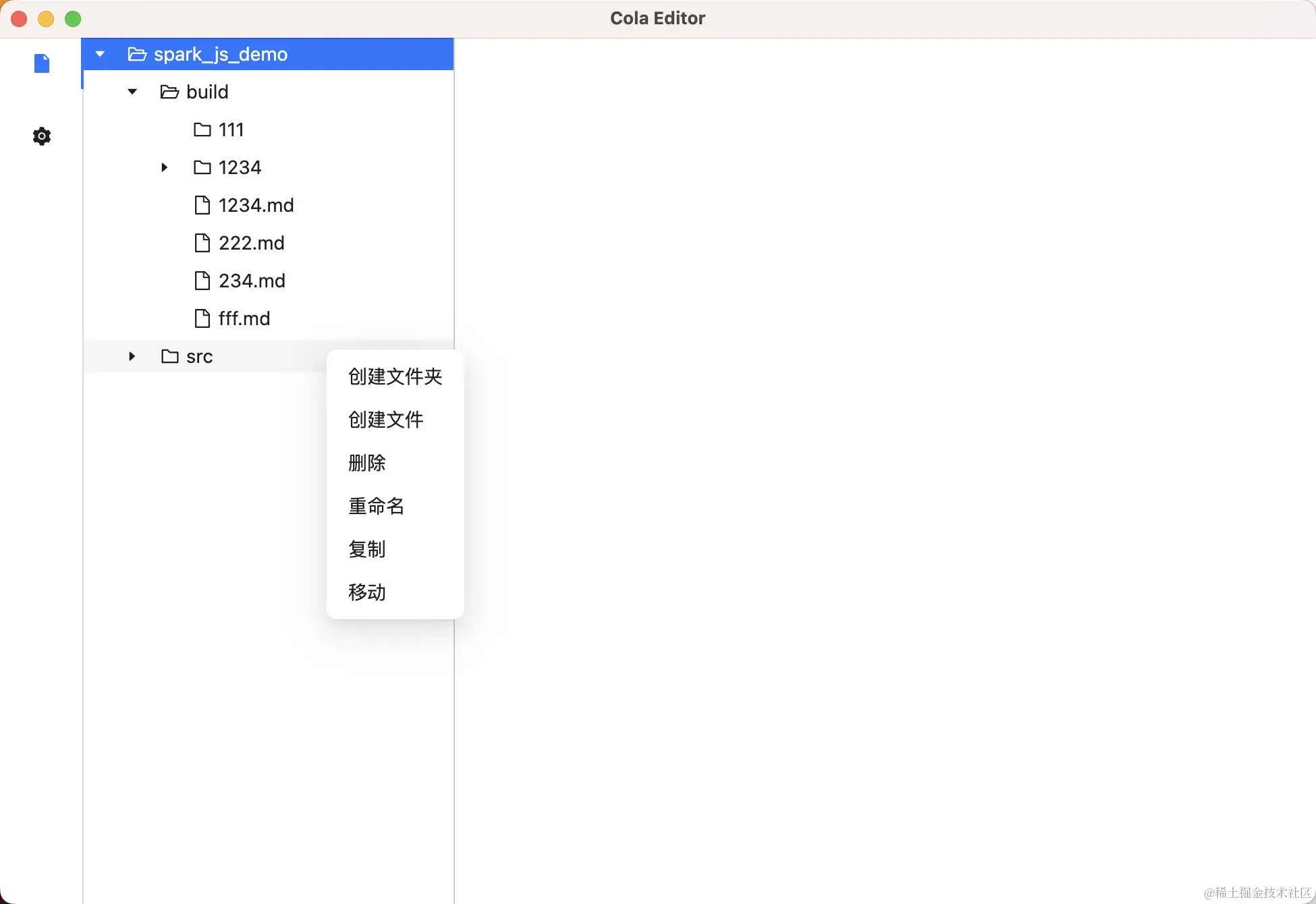The width and height of the screenshot is (1316, 904).
Task: Collapse the spark_js_demo root folder
Action: click(x=100, y=54)
